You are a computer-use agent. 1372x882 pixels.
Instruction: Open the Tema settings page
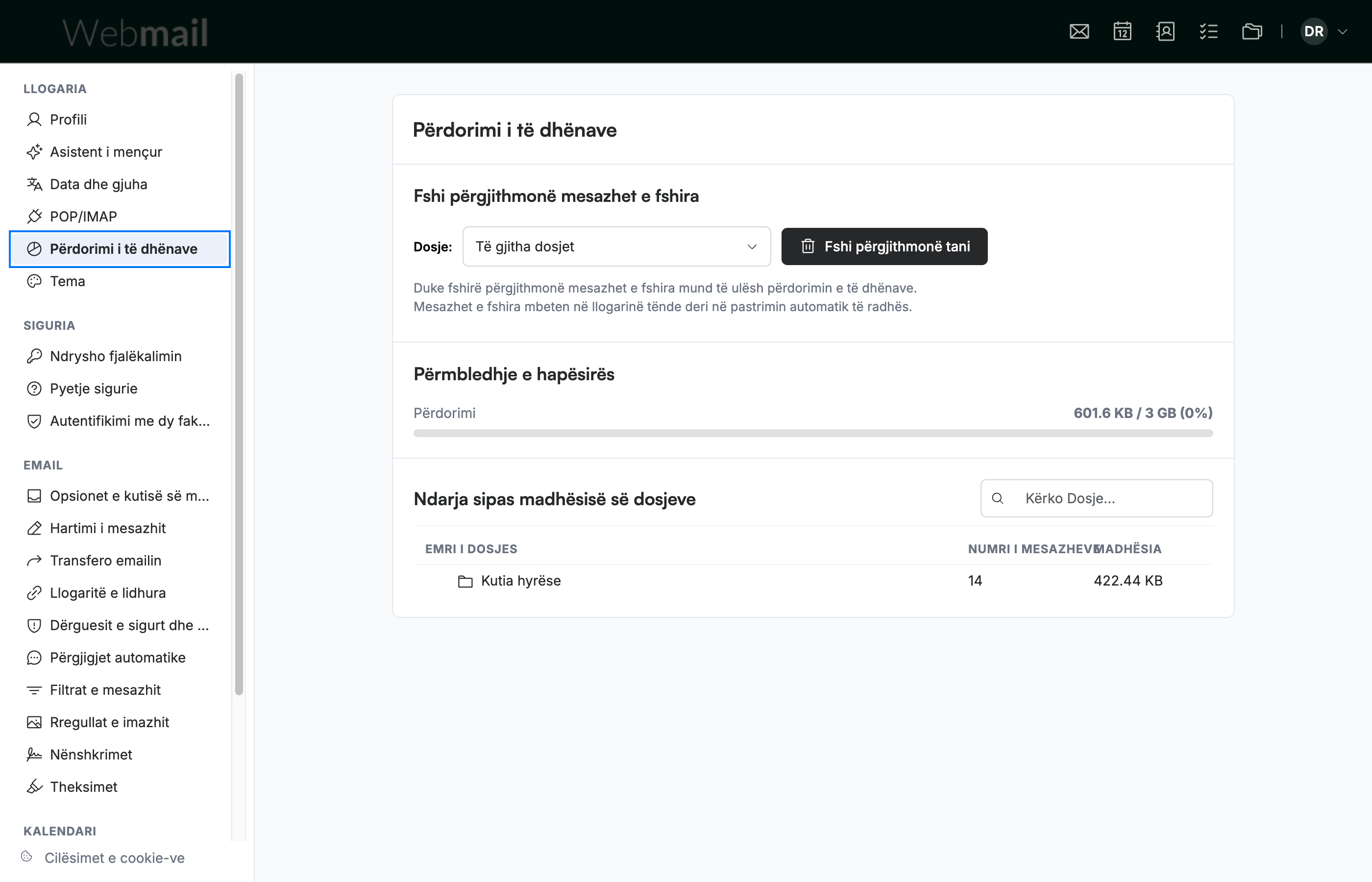coord(120,281)
